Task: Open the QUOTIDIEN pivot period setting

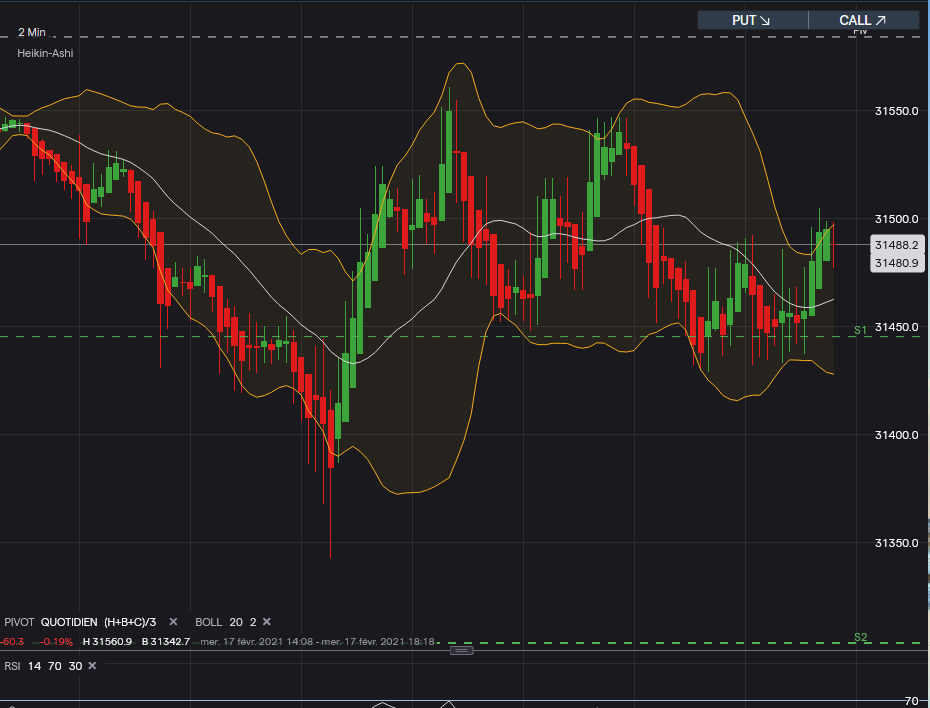Action: click(70, 622)
